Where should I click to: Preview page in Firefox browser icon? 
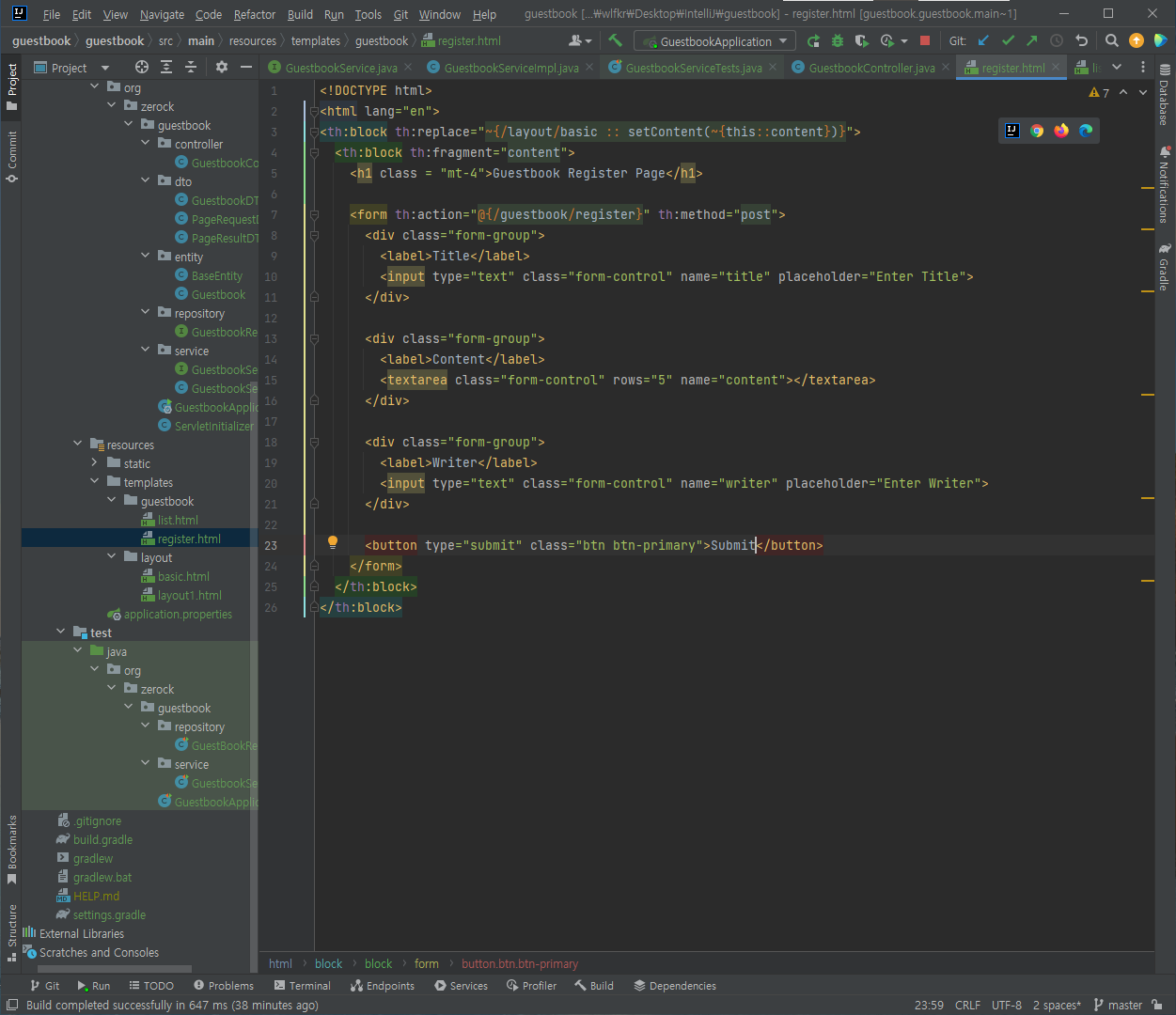click(x=1061, y=131)
